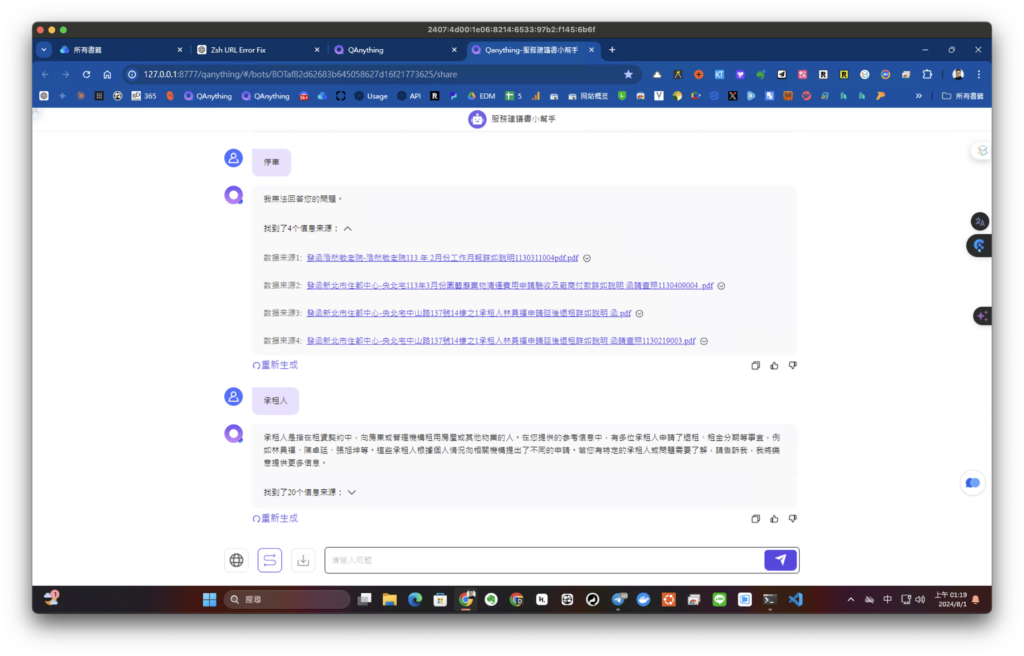Click the sparkle assistant floating icon
1024x656 pixels.
[982, 316]
